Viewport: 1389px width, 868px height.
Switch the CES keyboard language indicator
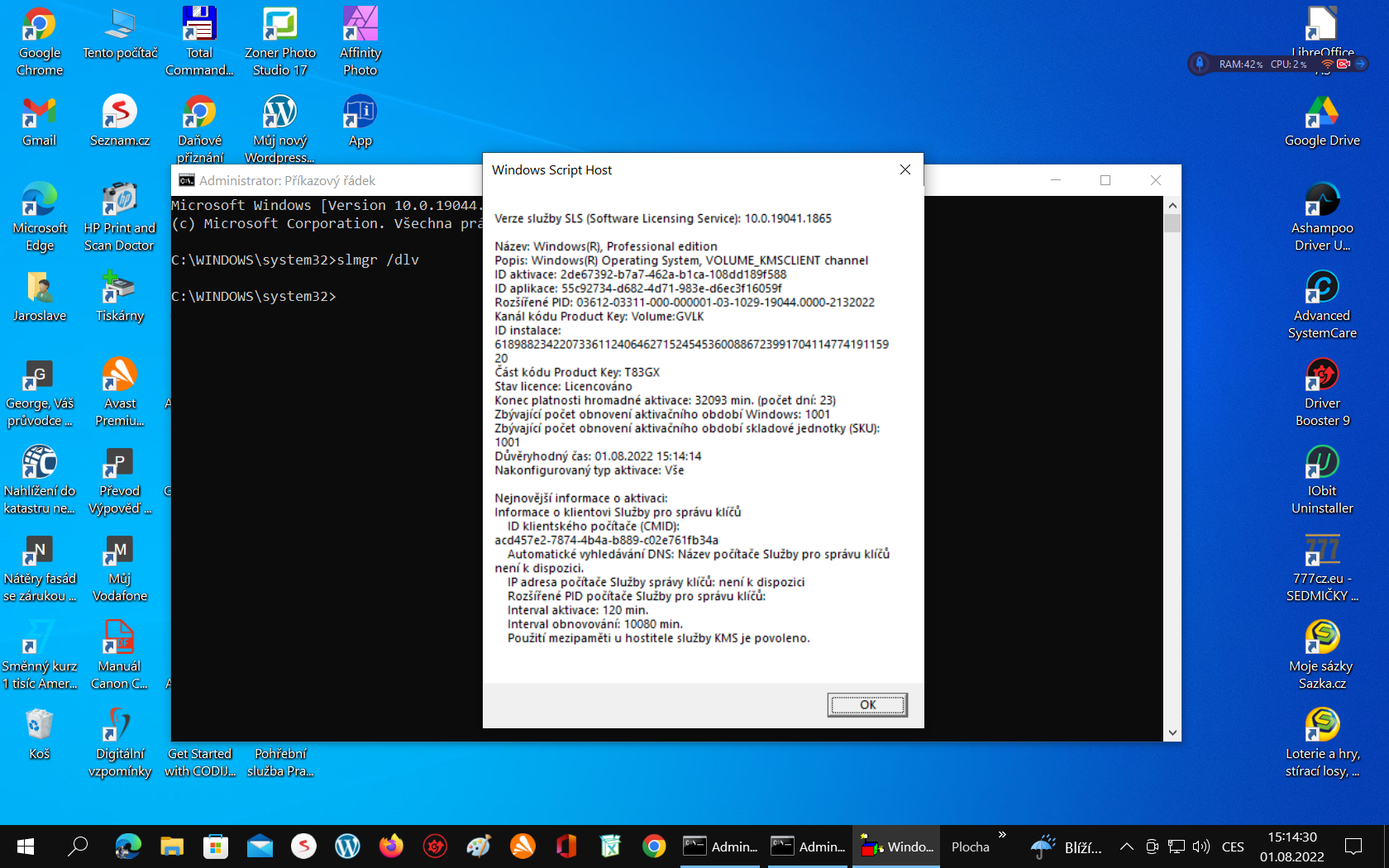[x=1233, y=847]
